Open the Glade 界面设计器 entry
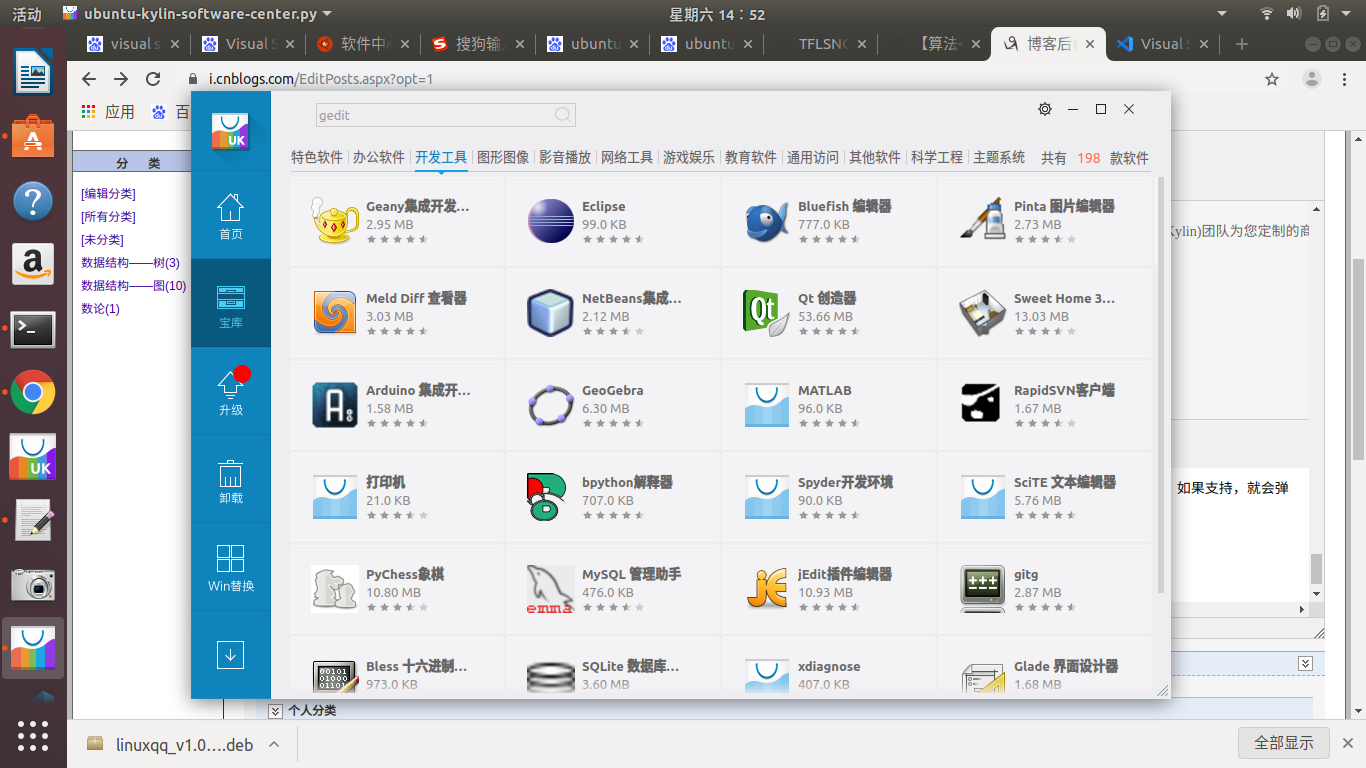The image size is (1366, 768). point(1044,667)
